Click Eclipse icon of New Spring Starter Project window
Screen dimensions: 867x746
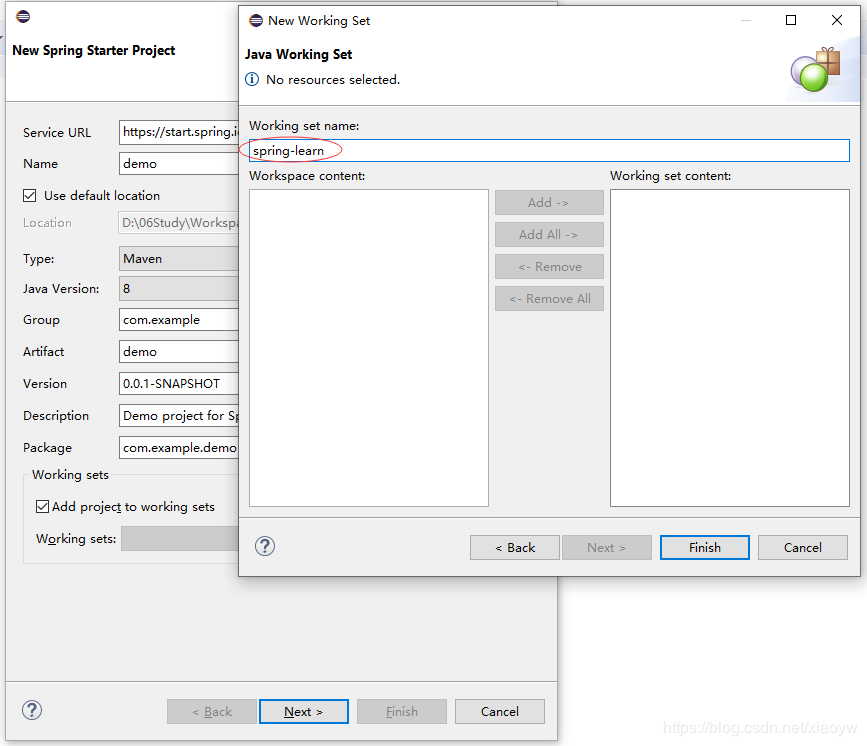pos(23,16)
